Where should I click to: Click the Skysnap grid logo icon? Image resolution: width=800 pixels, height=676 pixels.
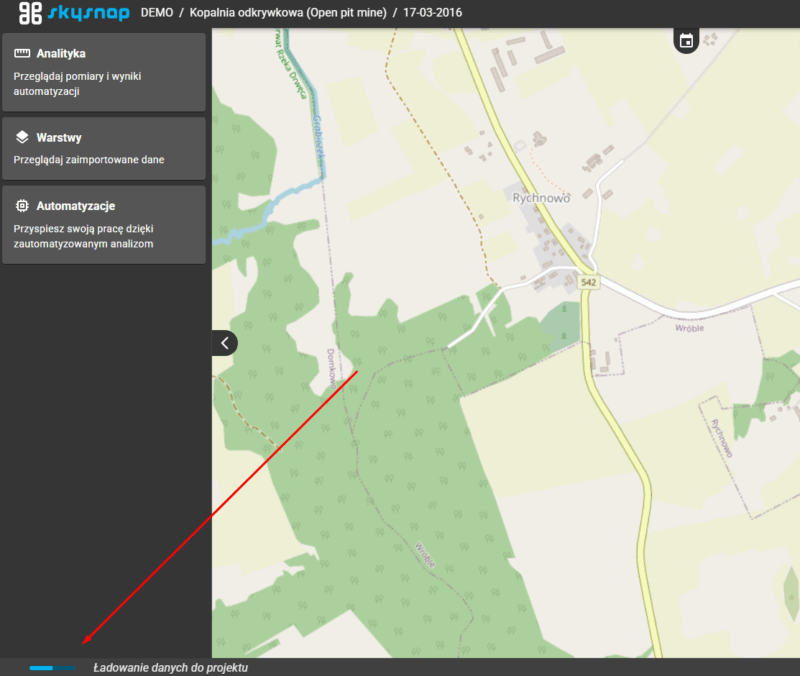tap(30, 14)
